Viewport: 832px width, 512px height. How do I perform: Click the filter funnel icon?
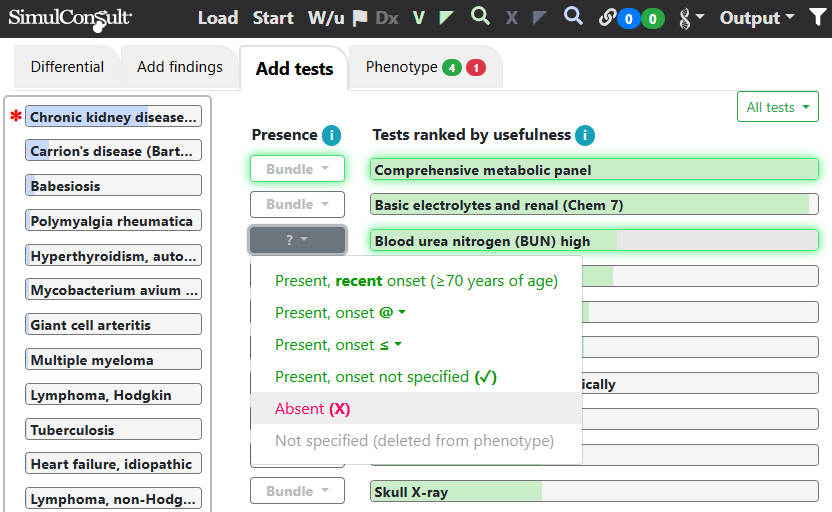click(819, 18)
